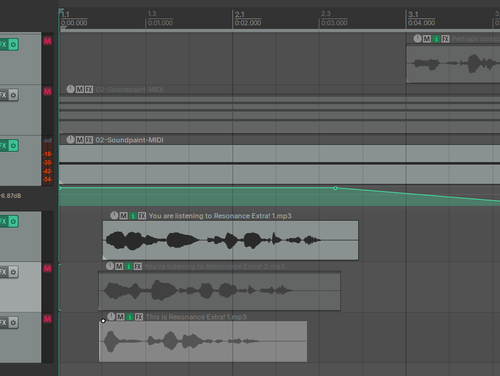Open track FX button on 'This is Resonance Extra!' track
The image size is (500, 376).
pos(3,322)
